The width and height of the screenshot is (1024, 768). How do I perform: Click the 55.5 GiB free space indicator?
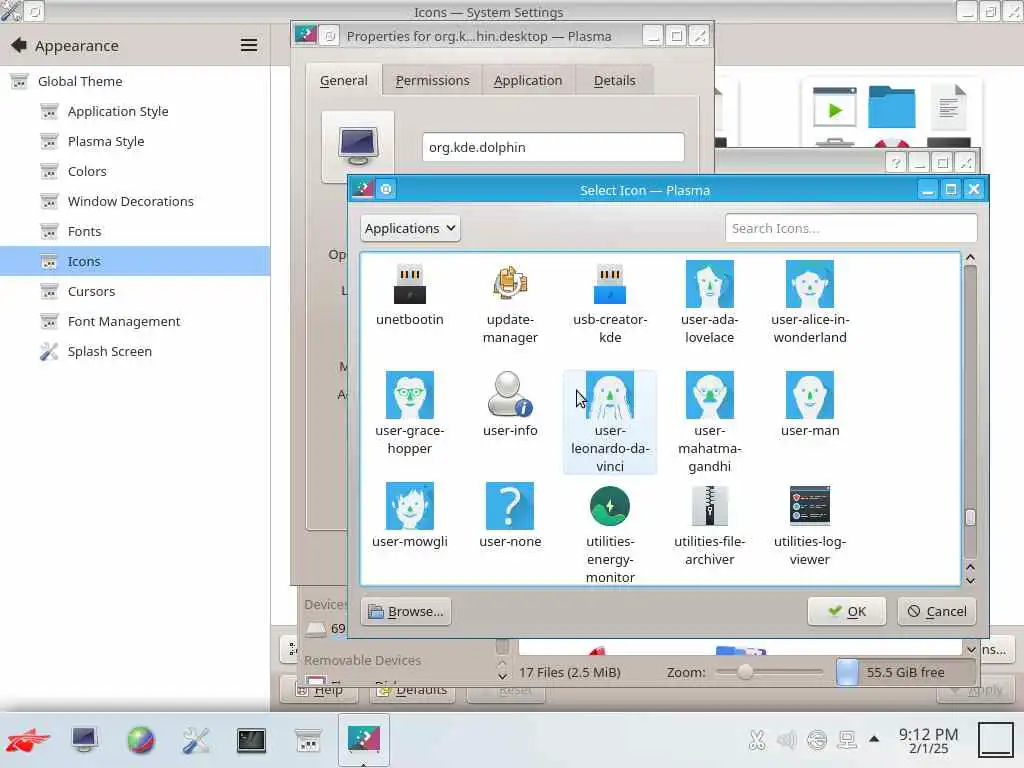(905, 672)
